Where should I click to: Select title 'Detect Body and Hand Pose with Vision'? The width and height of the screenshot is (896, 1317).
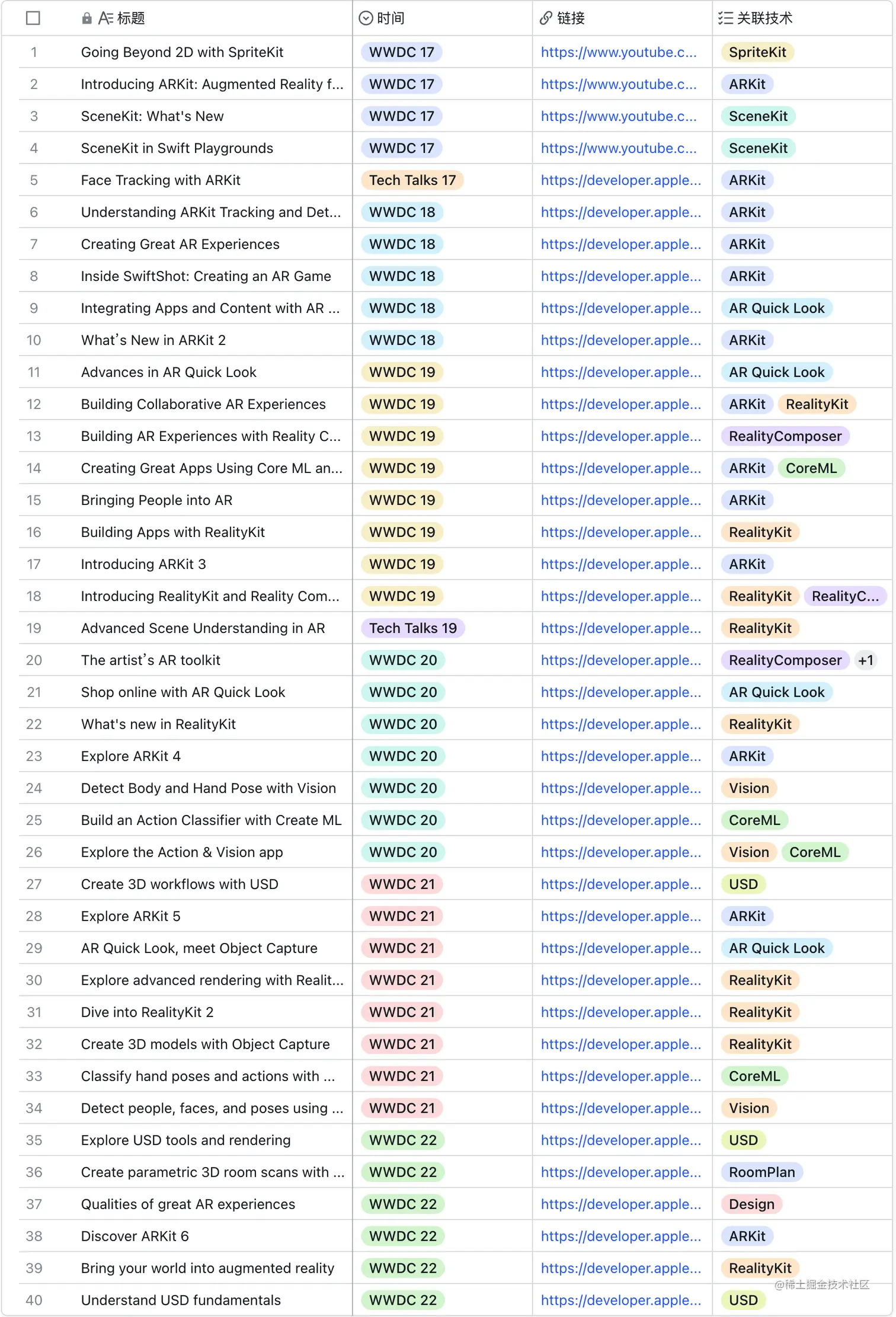pos(209,788)
